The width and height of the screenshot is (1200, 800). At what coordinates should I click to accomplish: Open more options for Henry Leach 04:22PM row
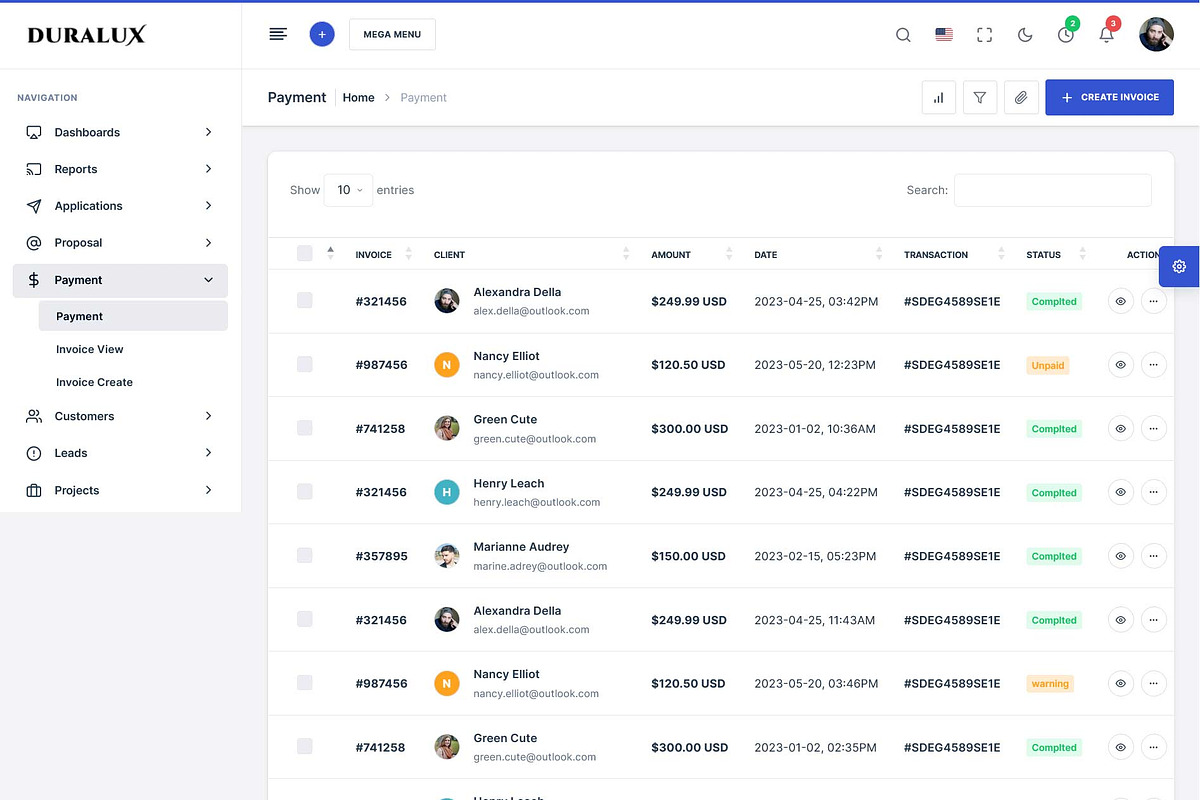click(x=1154, y=492)
